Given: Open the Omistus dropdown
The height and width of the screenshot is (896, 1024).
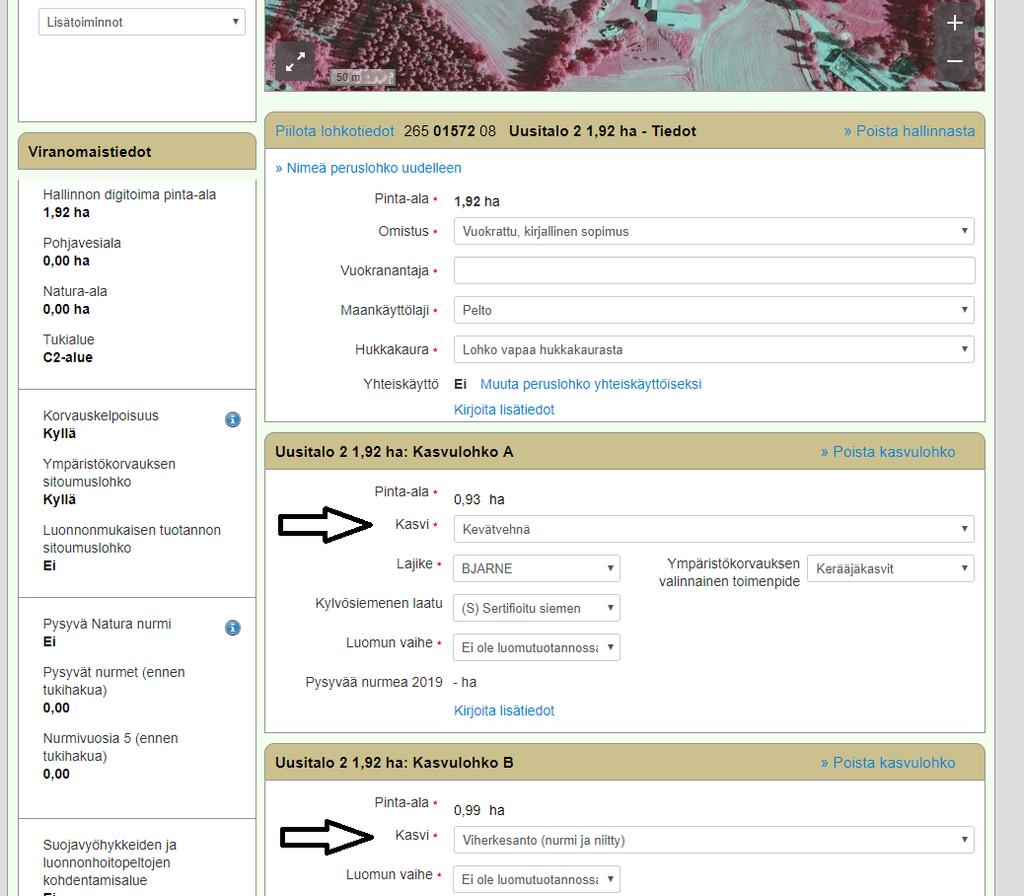Looking at the screenshot, I should point(714,231).
